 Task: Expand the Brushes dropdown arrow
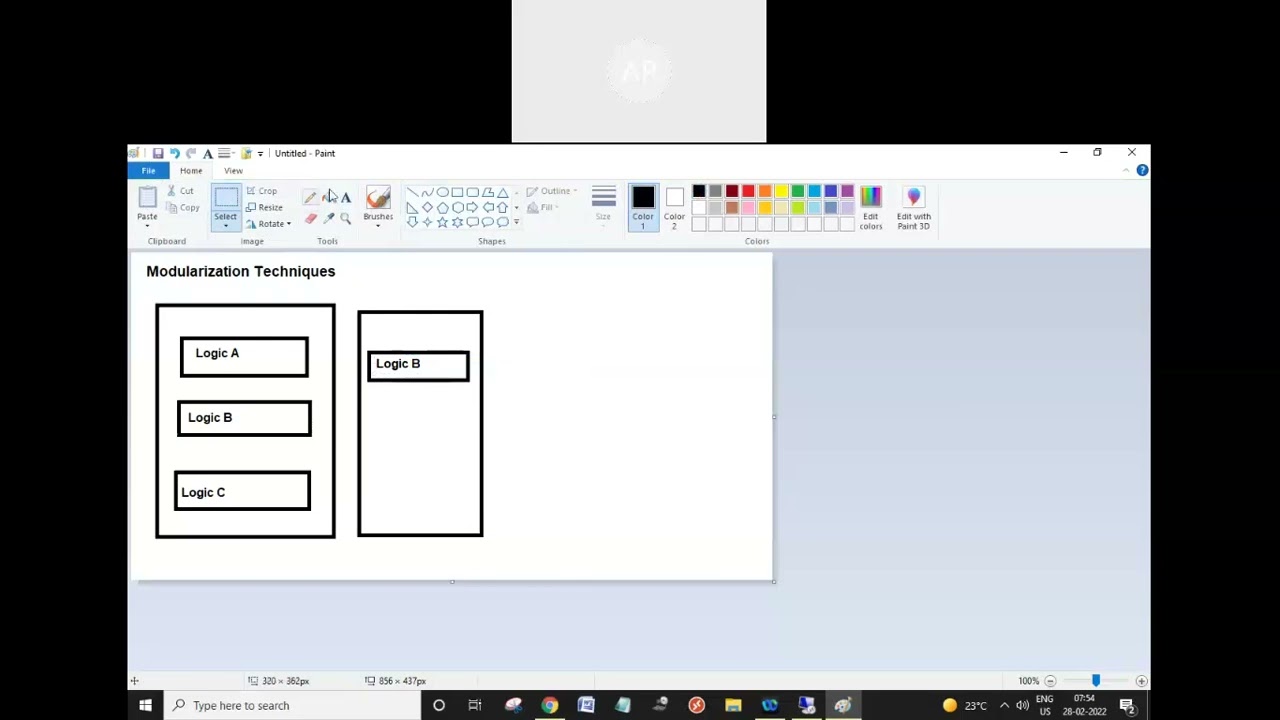coord(378,225)
